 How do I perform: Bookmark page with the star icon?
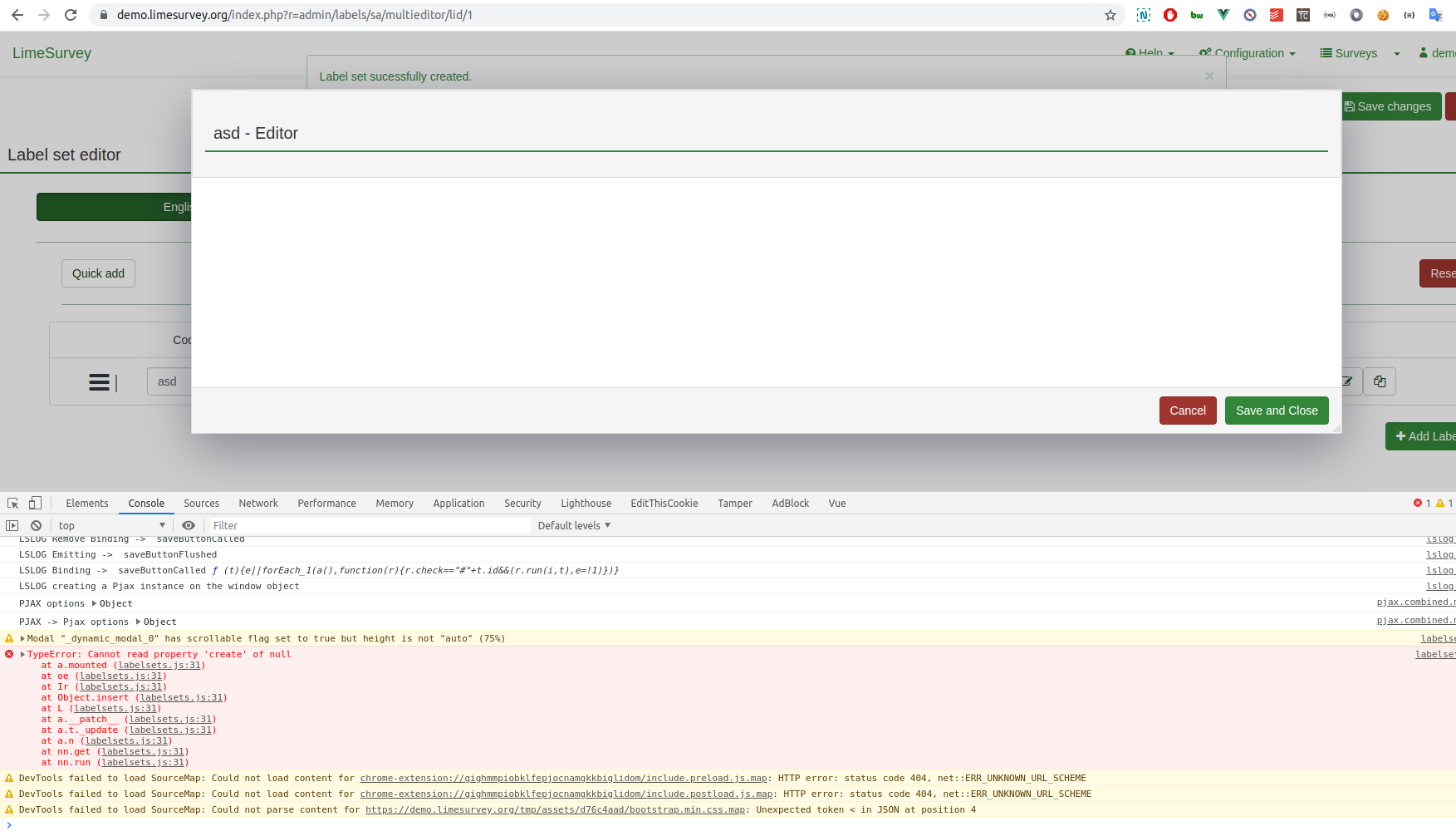[1110, 15]
